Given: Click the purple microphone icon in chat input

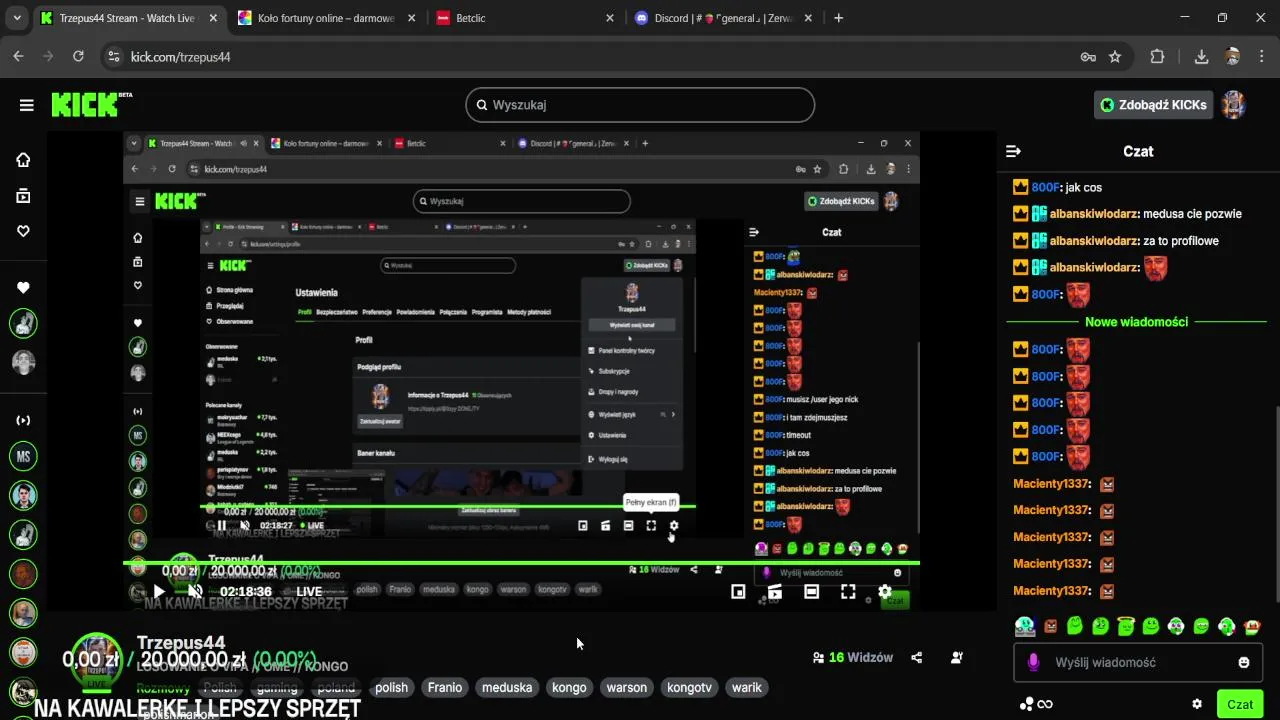Looking at the screenshot, I should coord(1034,662).
